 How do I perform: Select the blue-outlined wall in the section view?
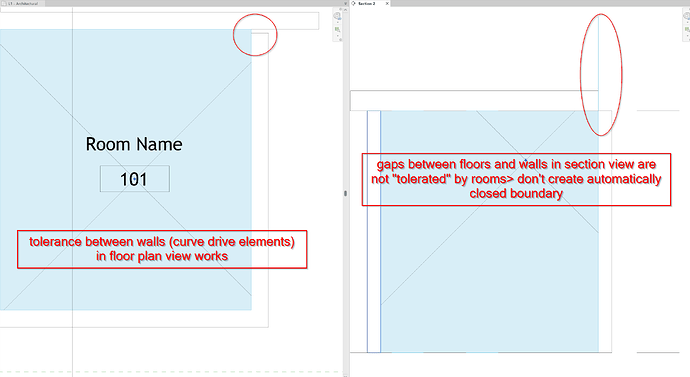click(374, 231)
